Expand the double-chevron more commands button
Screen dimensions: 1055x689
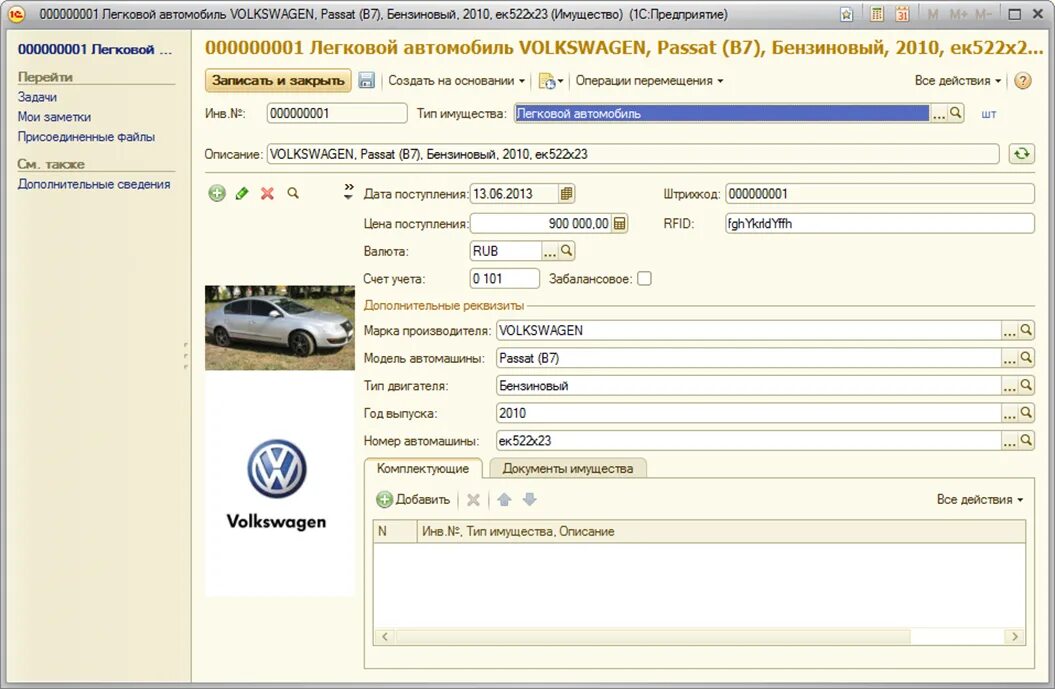pos(348,192)
